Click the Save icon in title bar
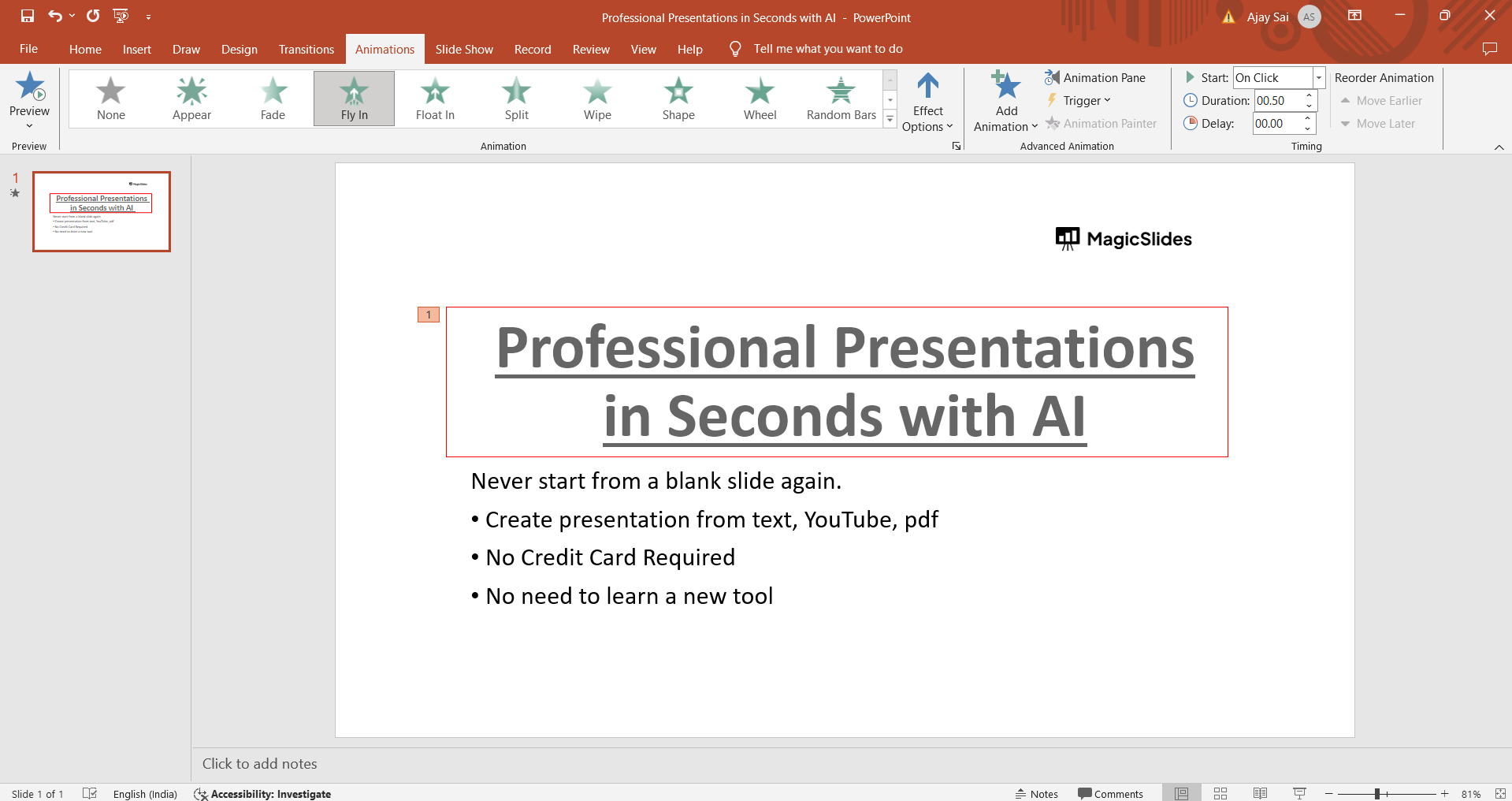 pyautogui.click(x=28, y=16)
